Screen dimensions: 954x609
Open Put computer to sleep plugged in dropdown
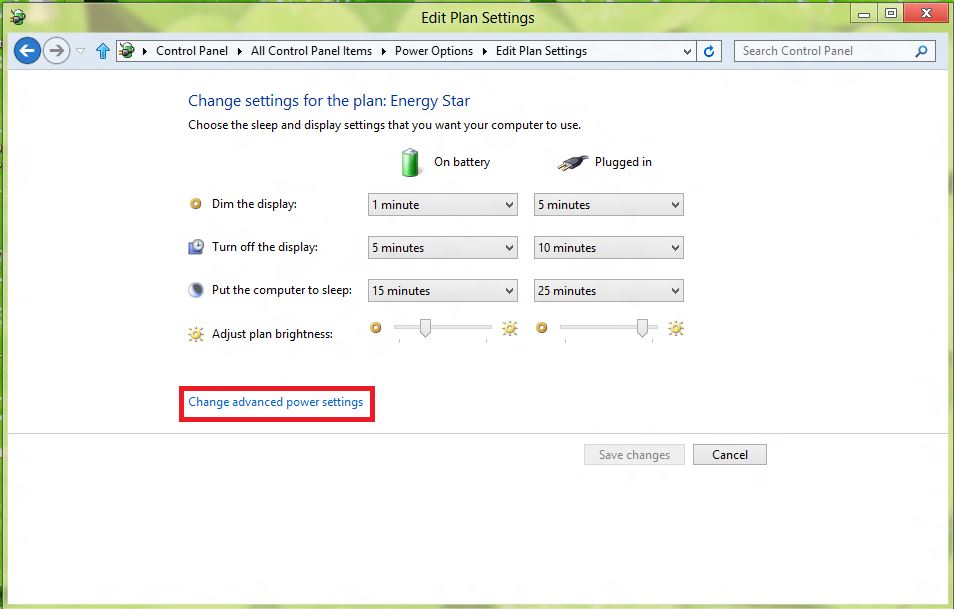pos(608,291)
